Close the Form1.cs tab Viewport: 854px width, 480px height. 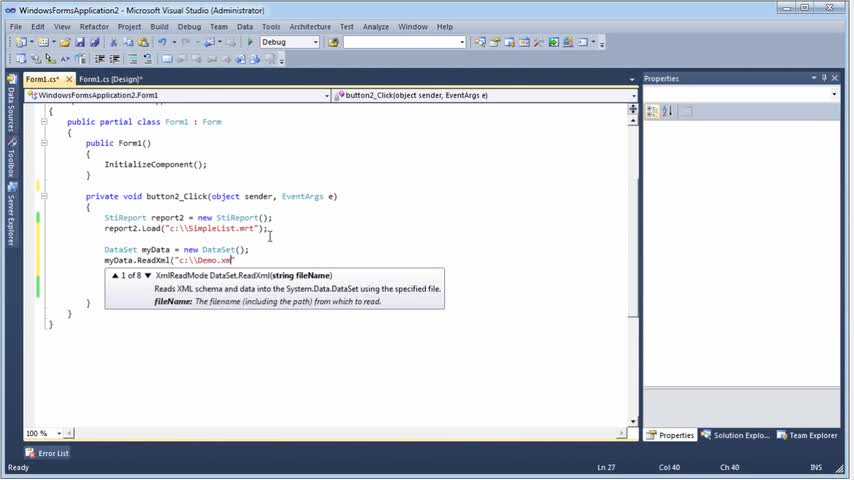pyautogui.click(x=69, y=79)
